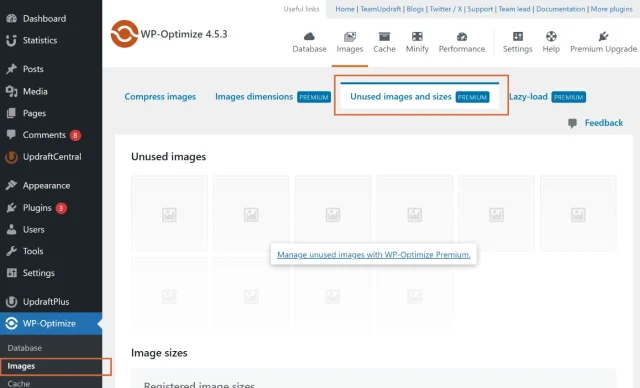The width and height of the screenshot is (640, 388).
Task: Open UpdraftCentral in the sidebar
Action: coord(52,157)
